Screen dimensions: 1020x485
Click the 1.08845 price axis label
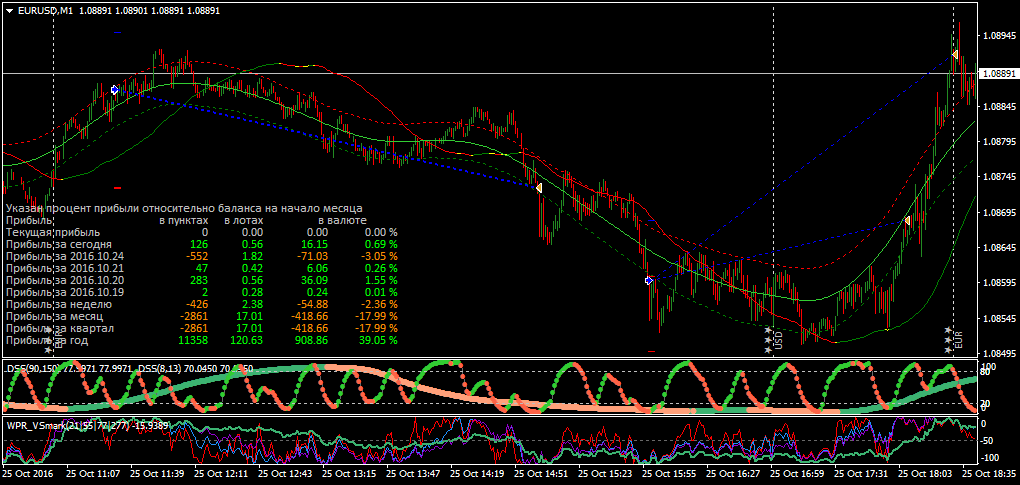tap(999, 106)
